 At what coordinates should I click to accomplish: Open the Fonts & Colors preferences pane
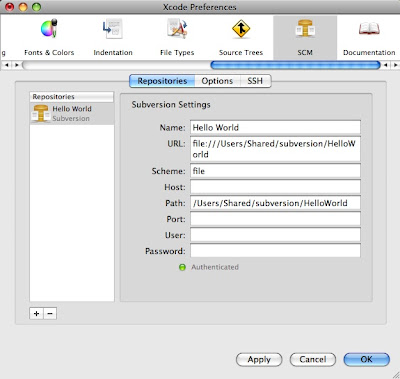(x=49, y=37)
